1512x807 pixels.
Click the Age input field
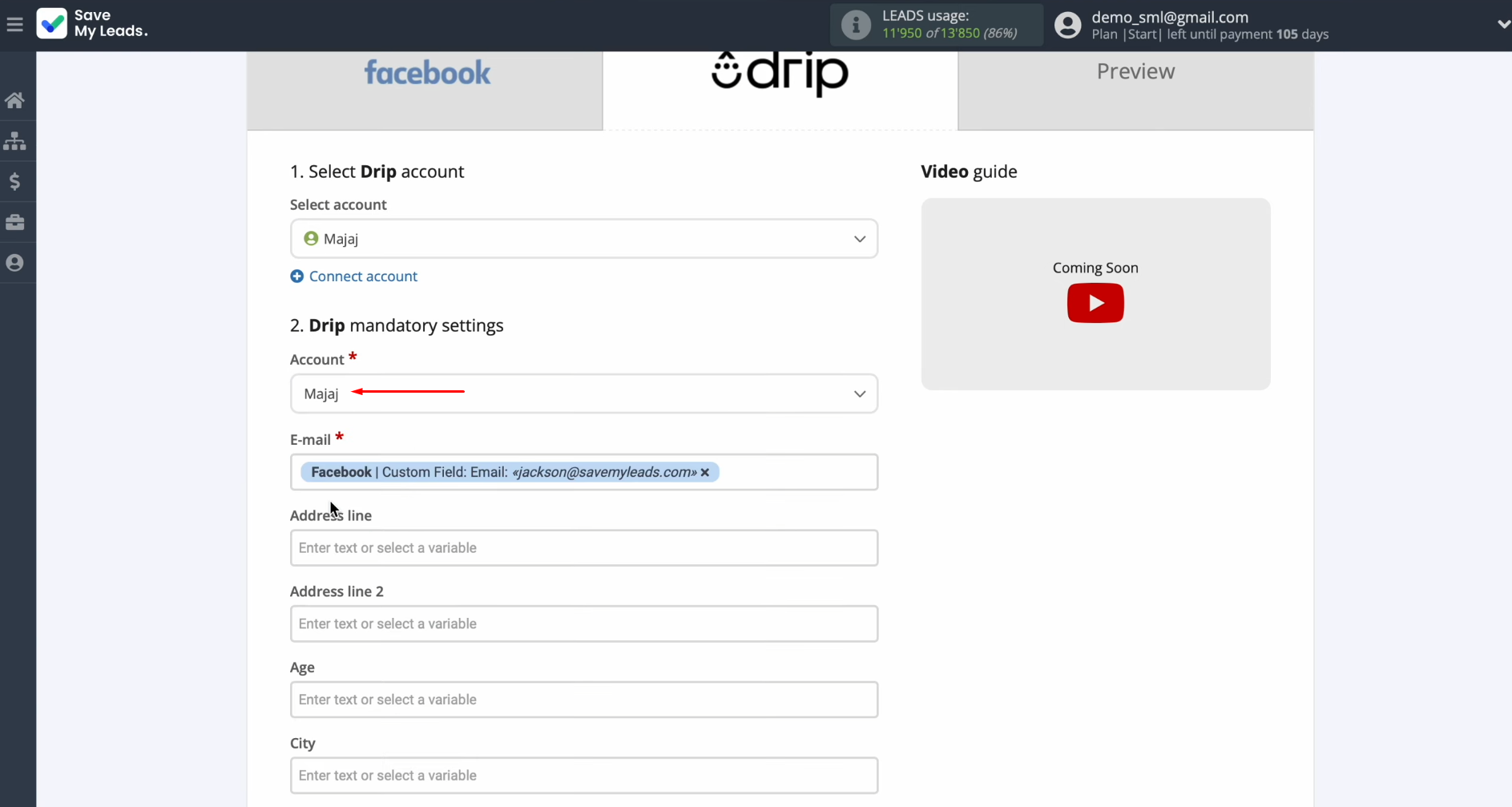584,700
